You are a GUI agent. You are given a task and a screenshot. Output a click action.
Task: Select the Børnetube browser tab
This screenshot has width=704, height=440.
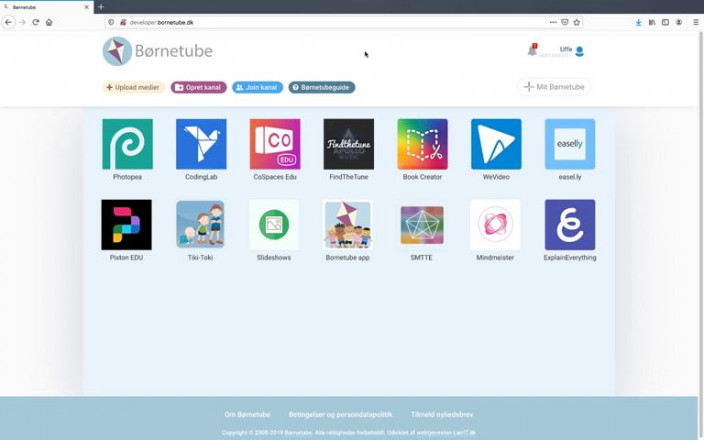tap(47, 7)
